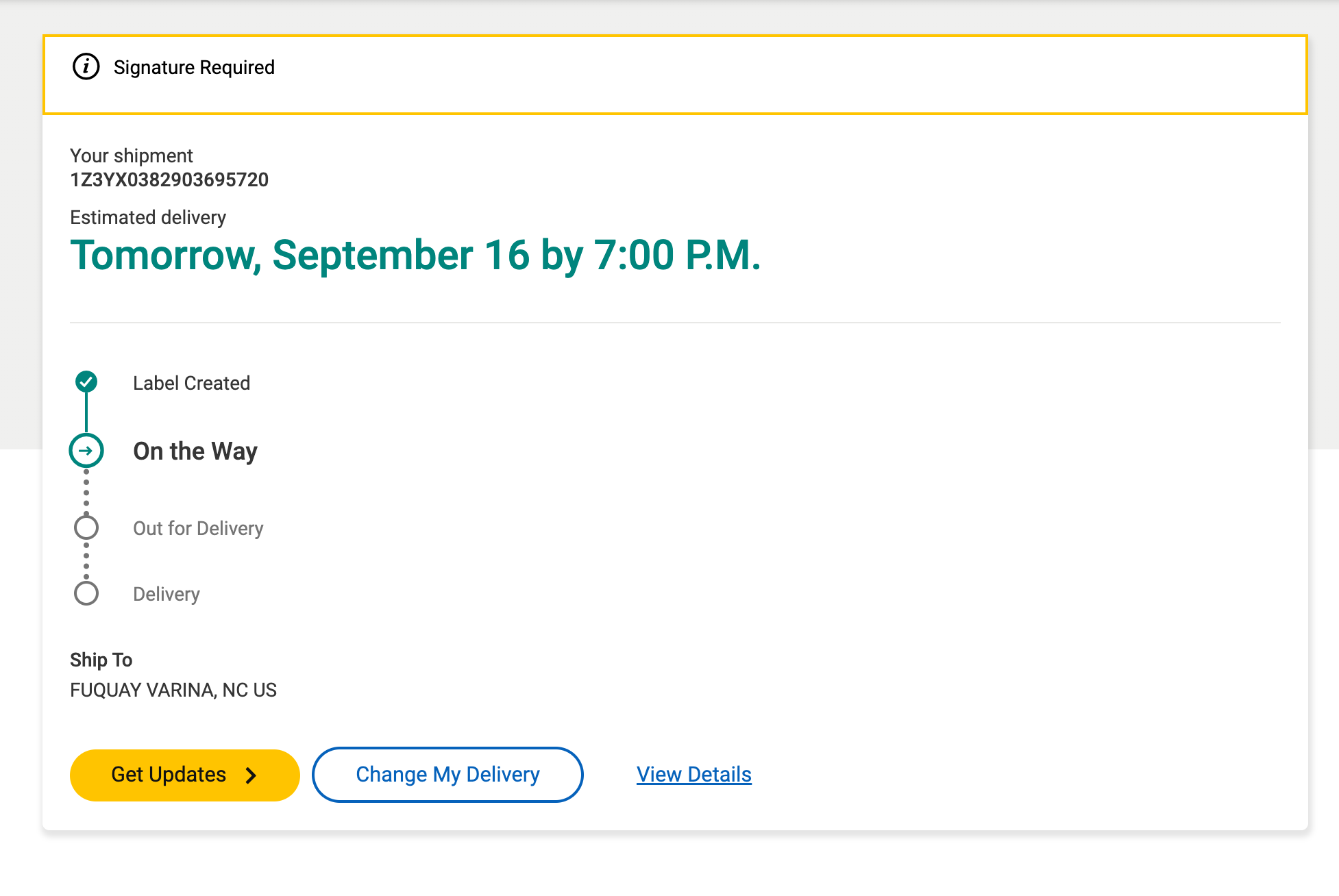Select the Signature Required notice text
Viewport: 1339px width, 896px height.
tap(194, 67)
